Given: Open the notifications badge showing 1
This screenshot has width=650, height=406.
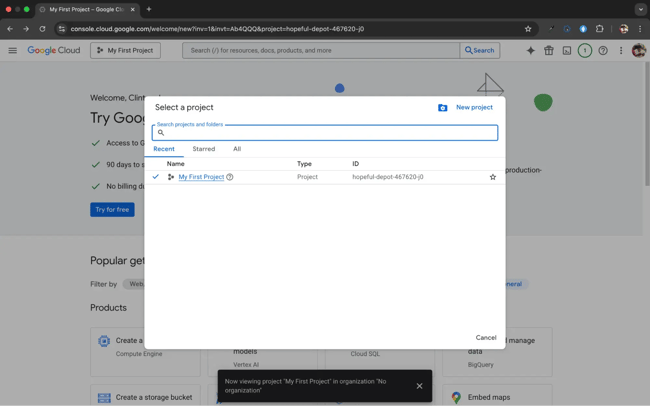Looking at the screenshot, I should click(x=584, y=50).
